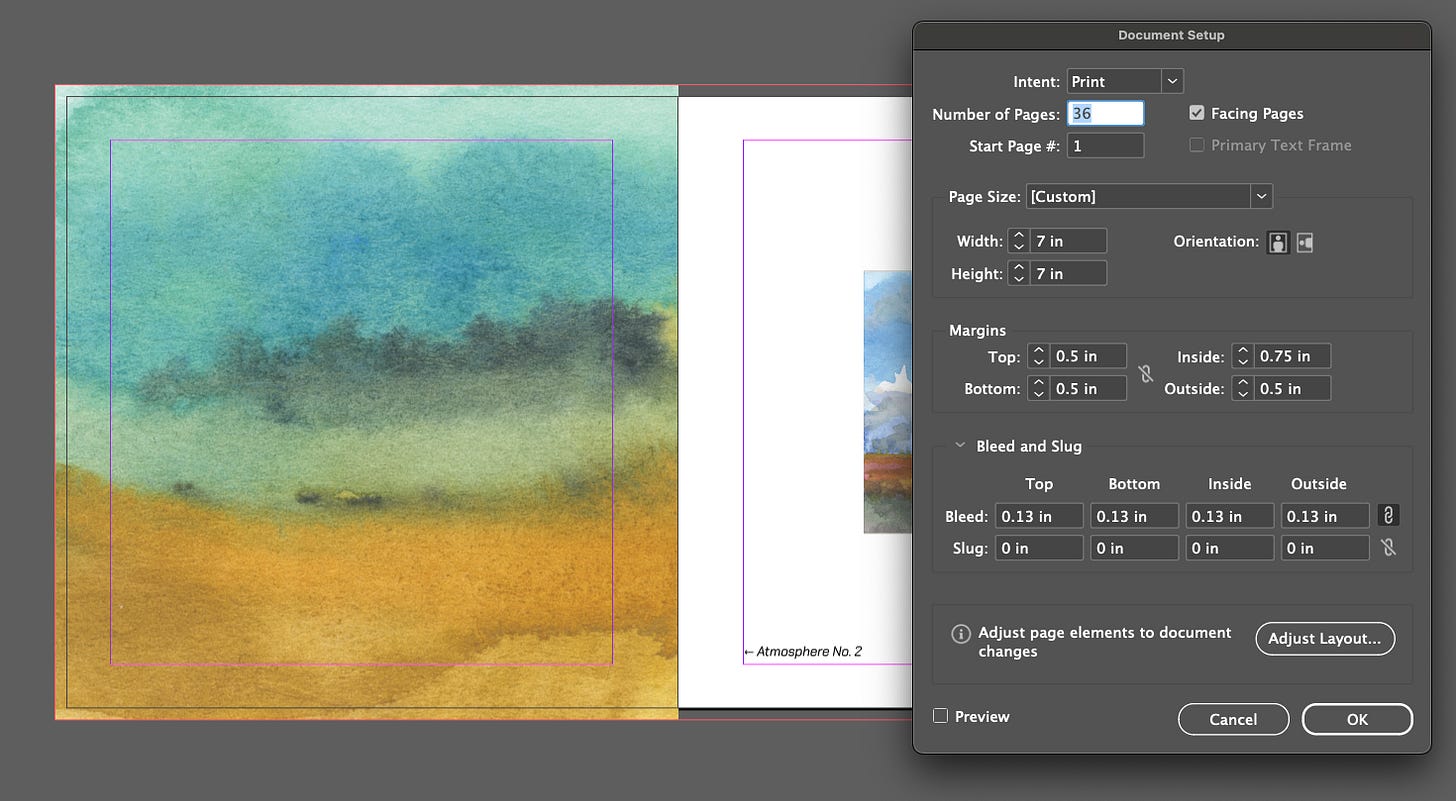1456x801 pixels.
Task: Click the info icon beside Adjust page elements
Action: point(960,634)
